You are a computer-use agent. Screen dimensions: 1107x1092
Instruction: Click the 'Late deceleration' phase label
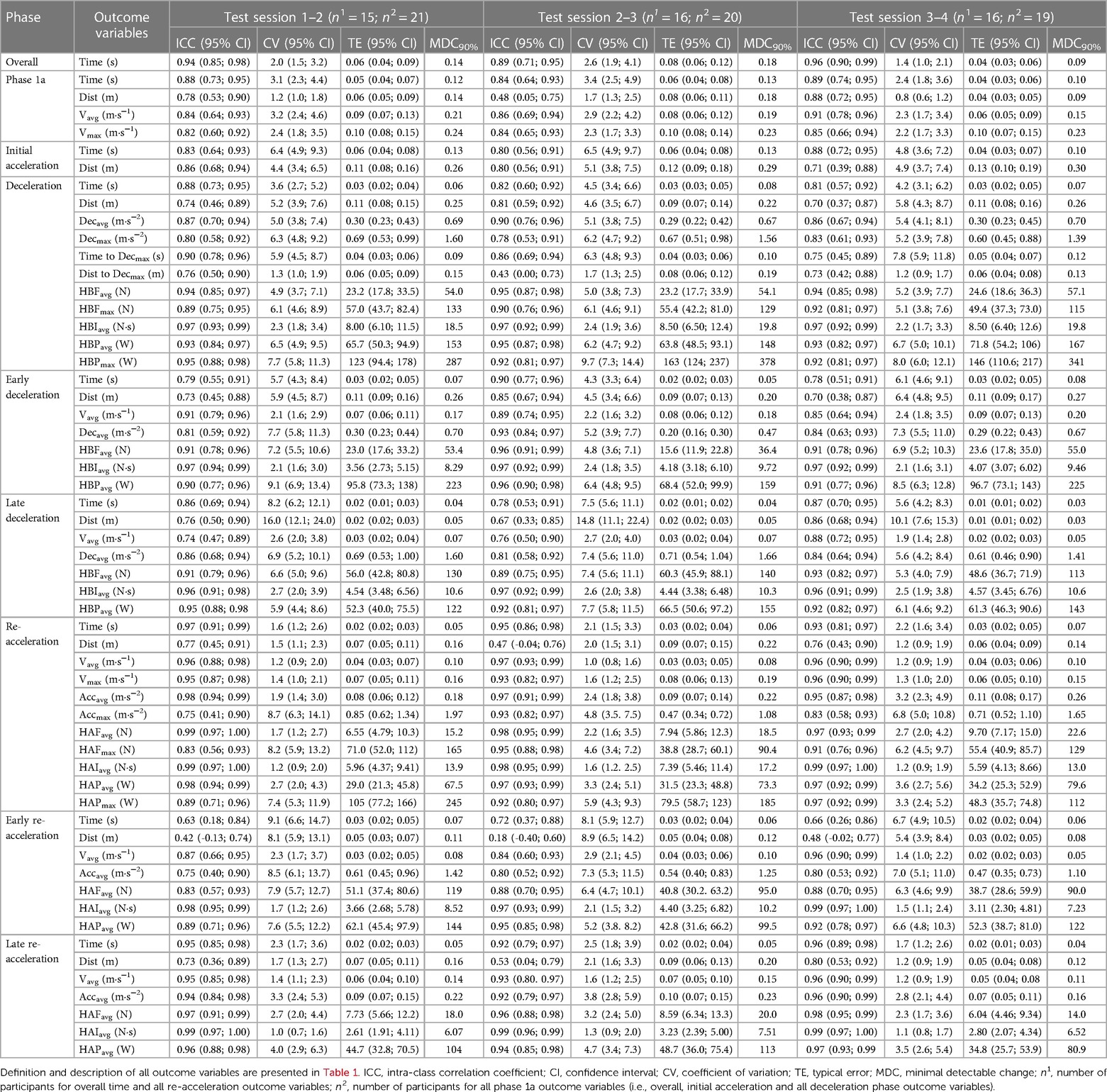(x=33, y=511)
